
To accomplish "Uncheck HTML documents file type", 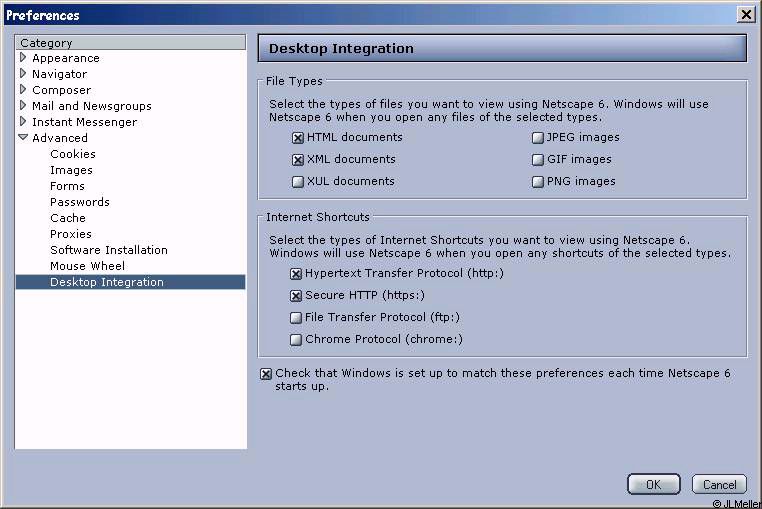I will [298, 138].
